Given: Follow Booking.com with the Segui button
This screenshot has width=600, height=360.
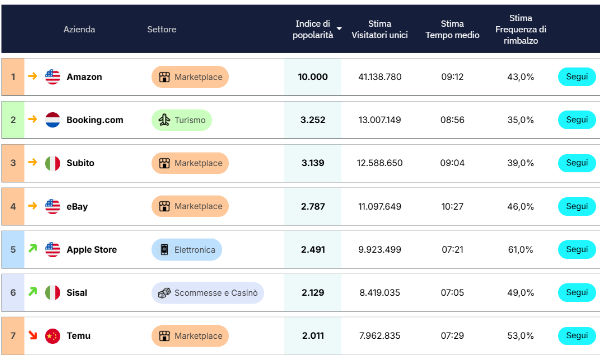Looking at the screenshot, I should pos(577,119).
